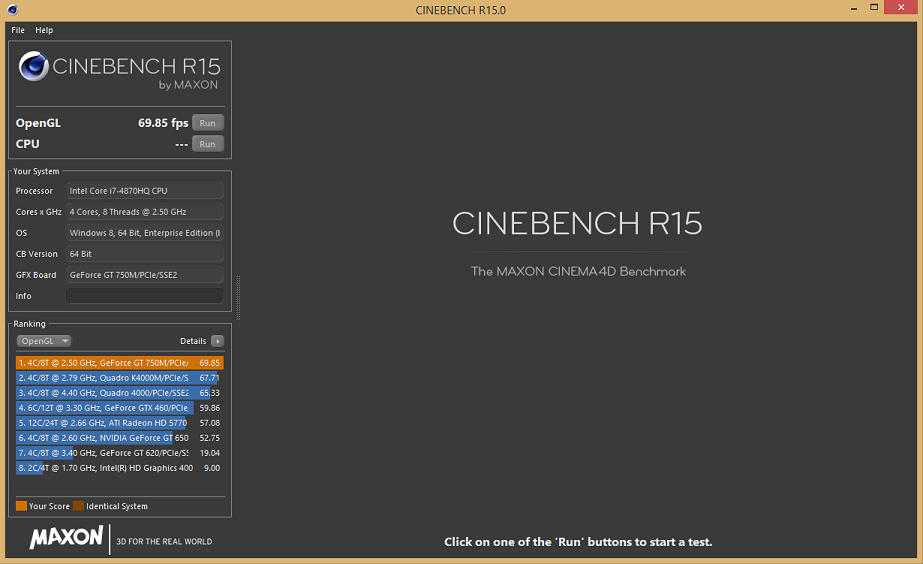Viewport: 923px width, 564px height.
Task: Click the empty Info input field
Action: pos(144,296)
